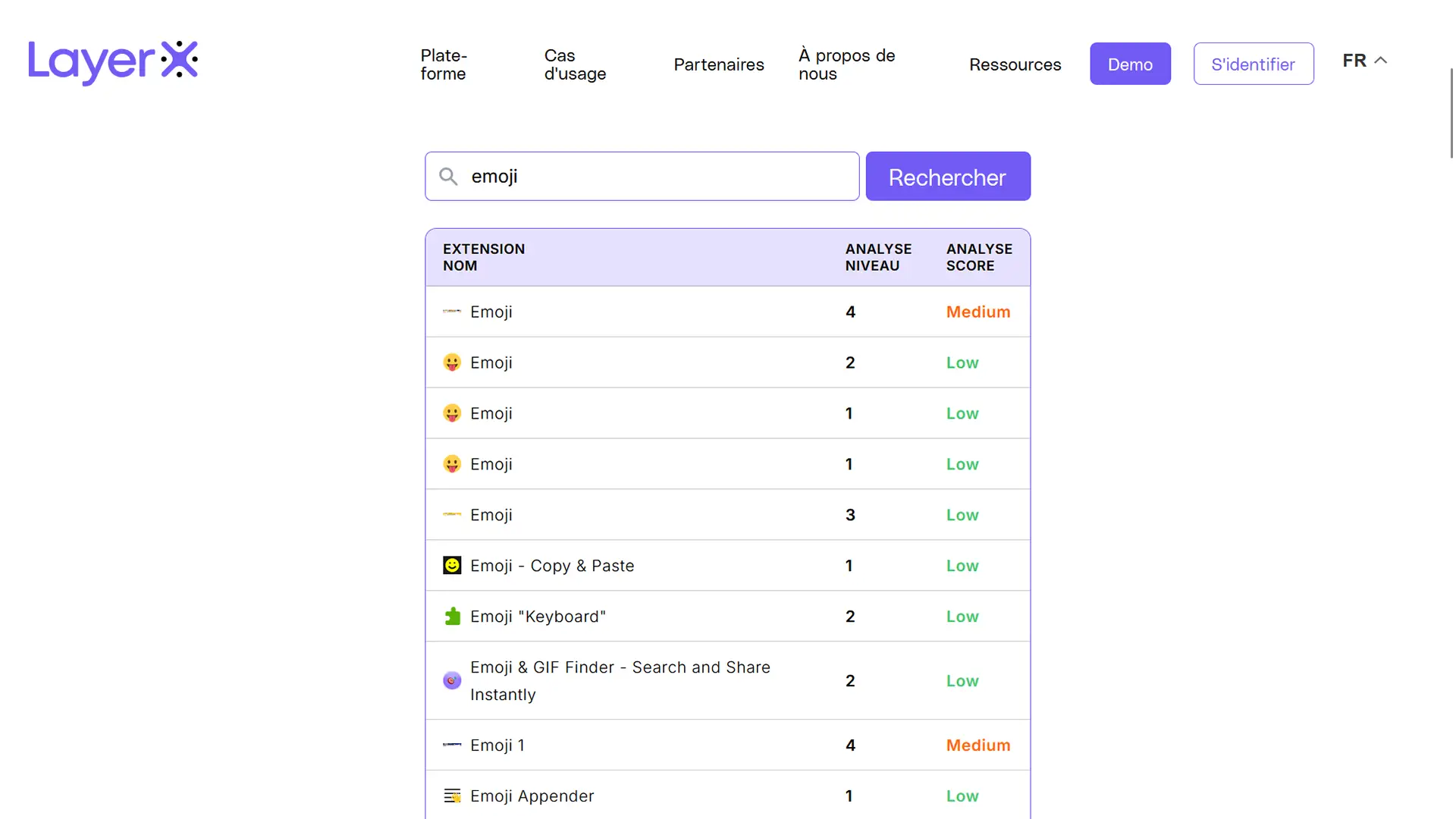The height and width of the screenshot is (819, 1456).
Task: Click the icon beside Emoji 1
Action: coord(452,745)
